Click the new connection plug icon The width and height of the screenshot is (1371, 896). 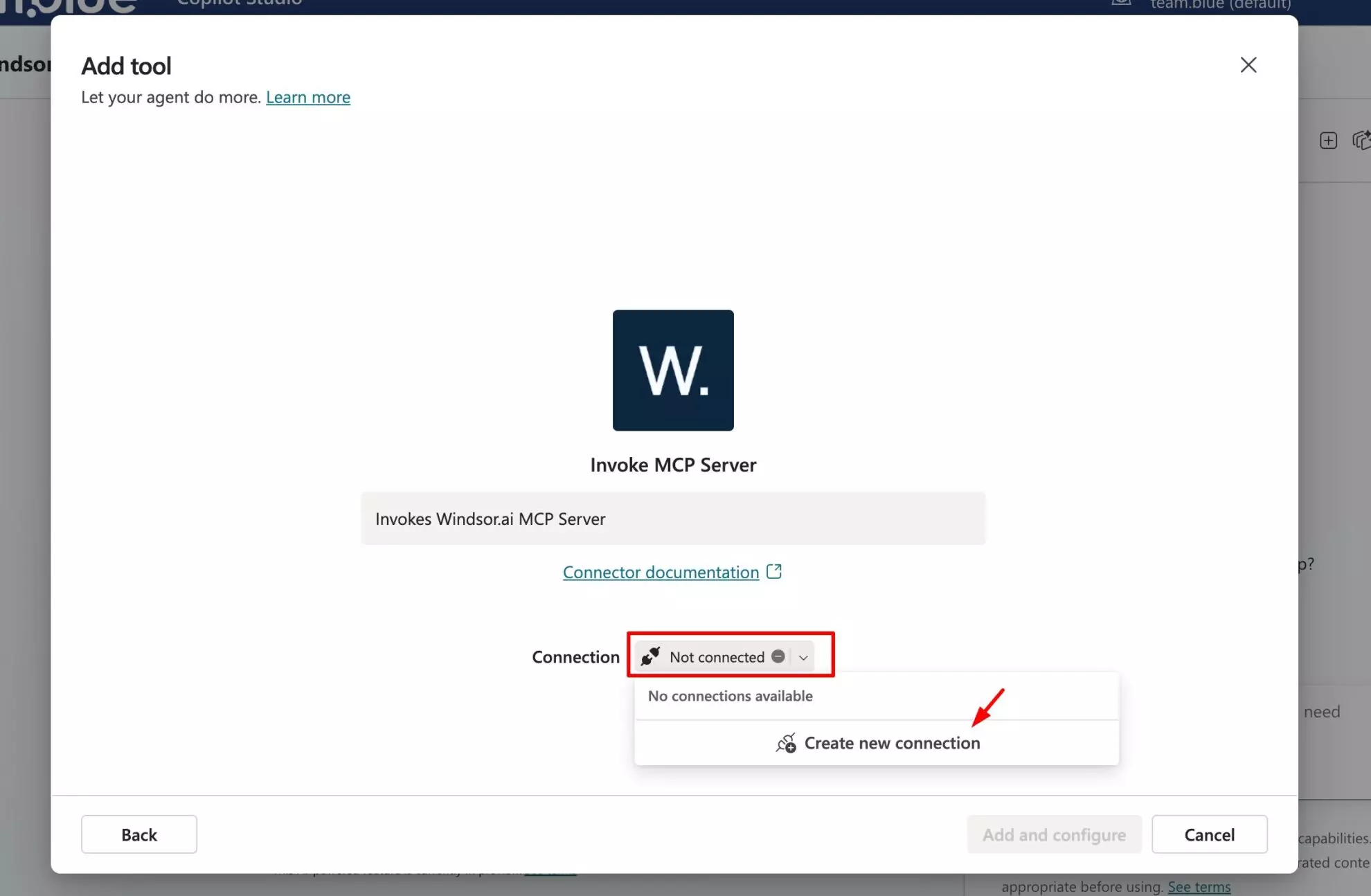[x=786, y=743]
